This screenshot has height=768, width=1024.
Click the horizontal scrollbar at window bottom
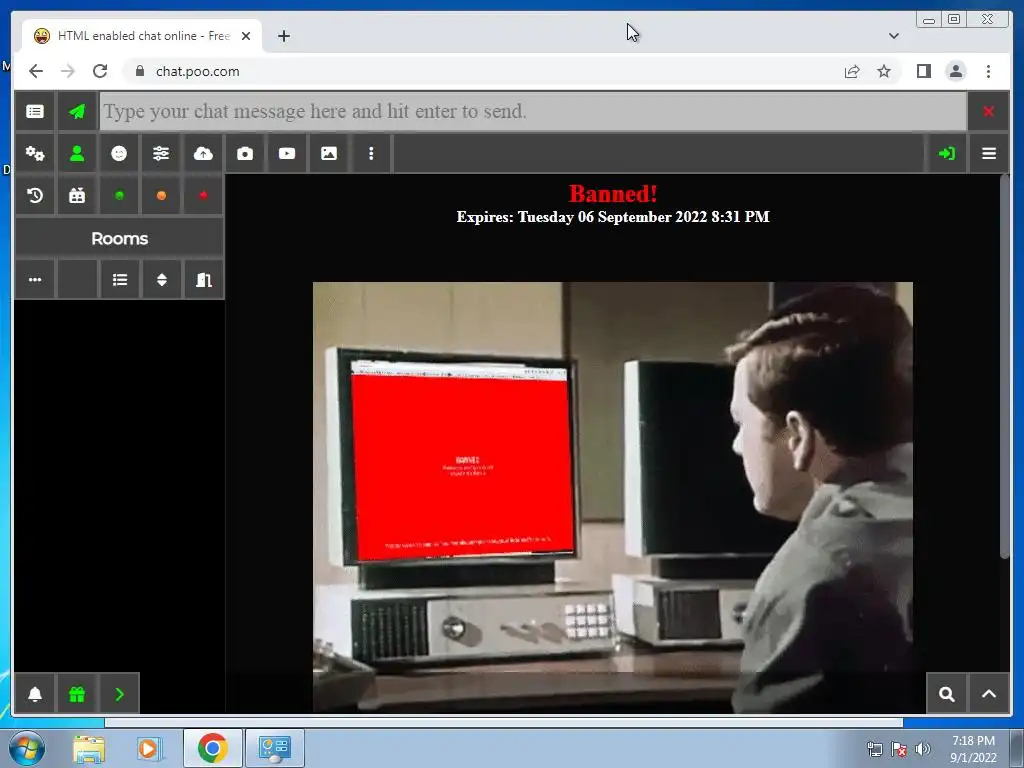pyautogui.click(x=504, y=722)
